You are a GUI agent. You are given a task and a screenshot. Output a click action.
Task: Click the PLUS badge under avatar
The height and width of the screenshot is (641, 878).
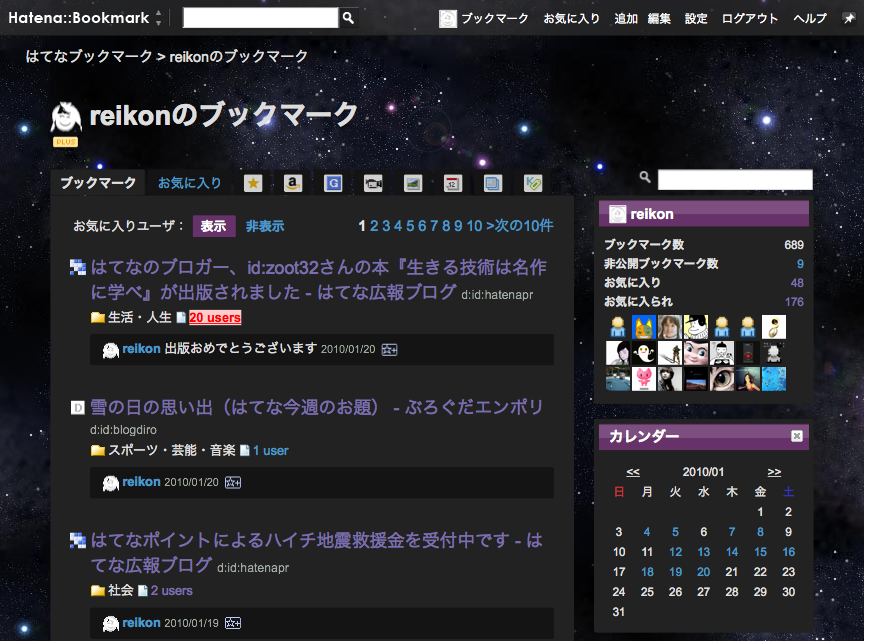point(66,142)
